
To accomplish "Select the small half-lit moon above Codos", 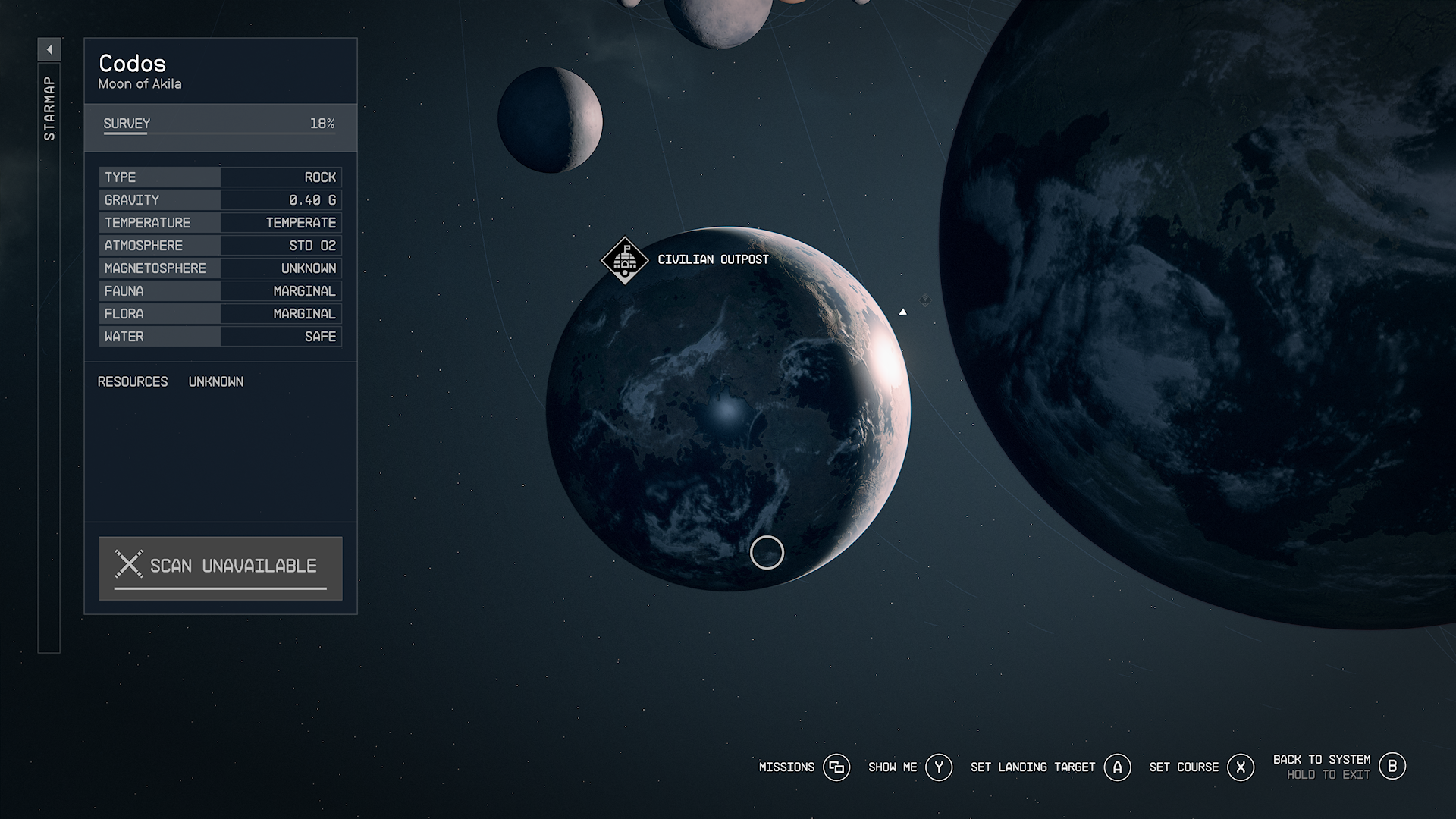I will click(550, 120).
